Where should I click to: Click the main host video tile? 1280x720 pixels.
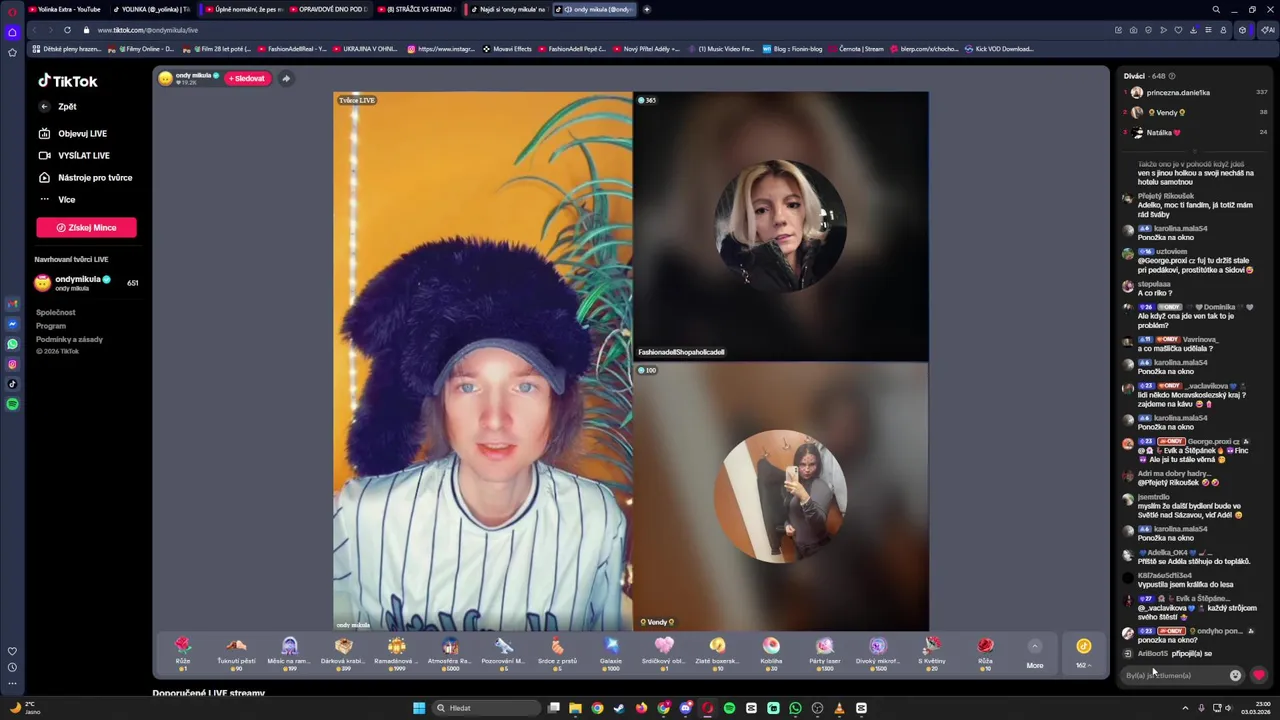483,361
